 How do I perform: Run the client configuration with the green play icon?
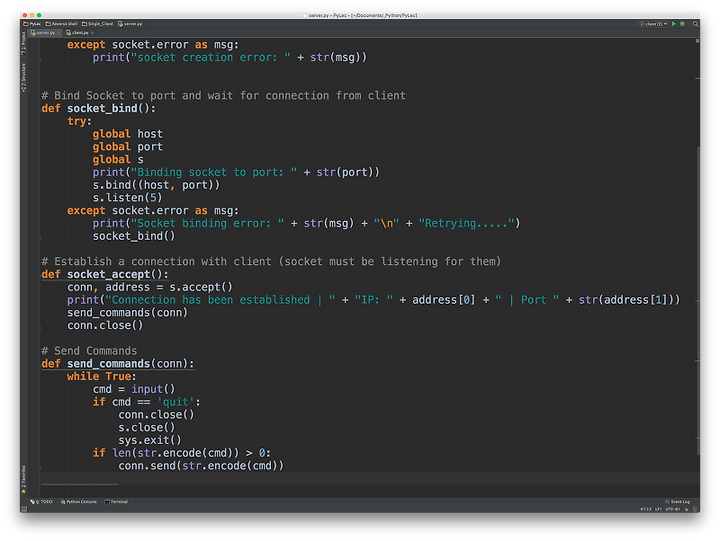[x=674, y=24]
